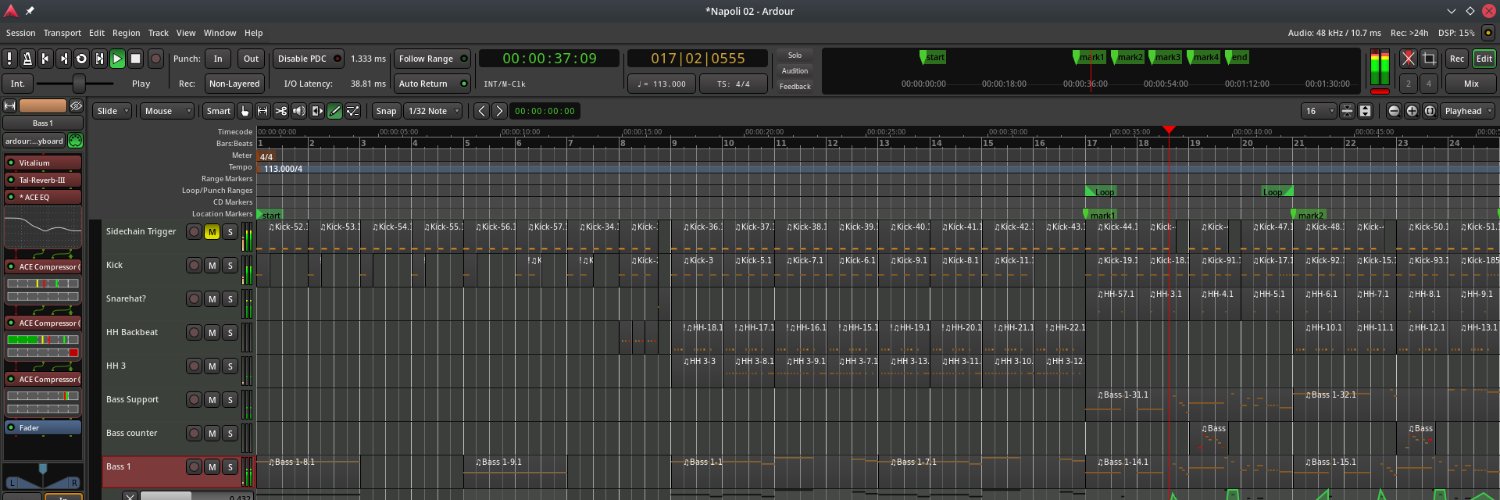Screen dimensions: 1500x500
Task: Click the crossed-out cancel icon near meters
Action: (1408, 59)
